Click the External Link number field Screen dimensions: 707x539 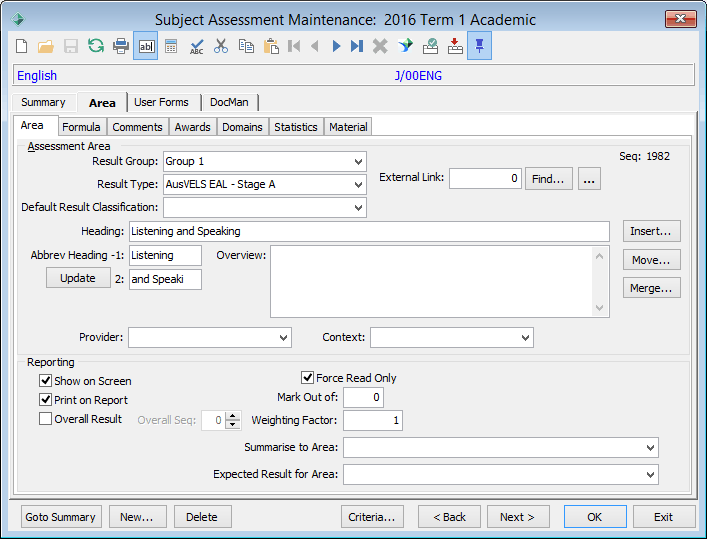tap(485, 179)
